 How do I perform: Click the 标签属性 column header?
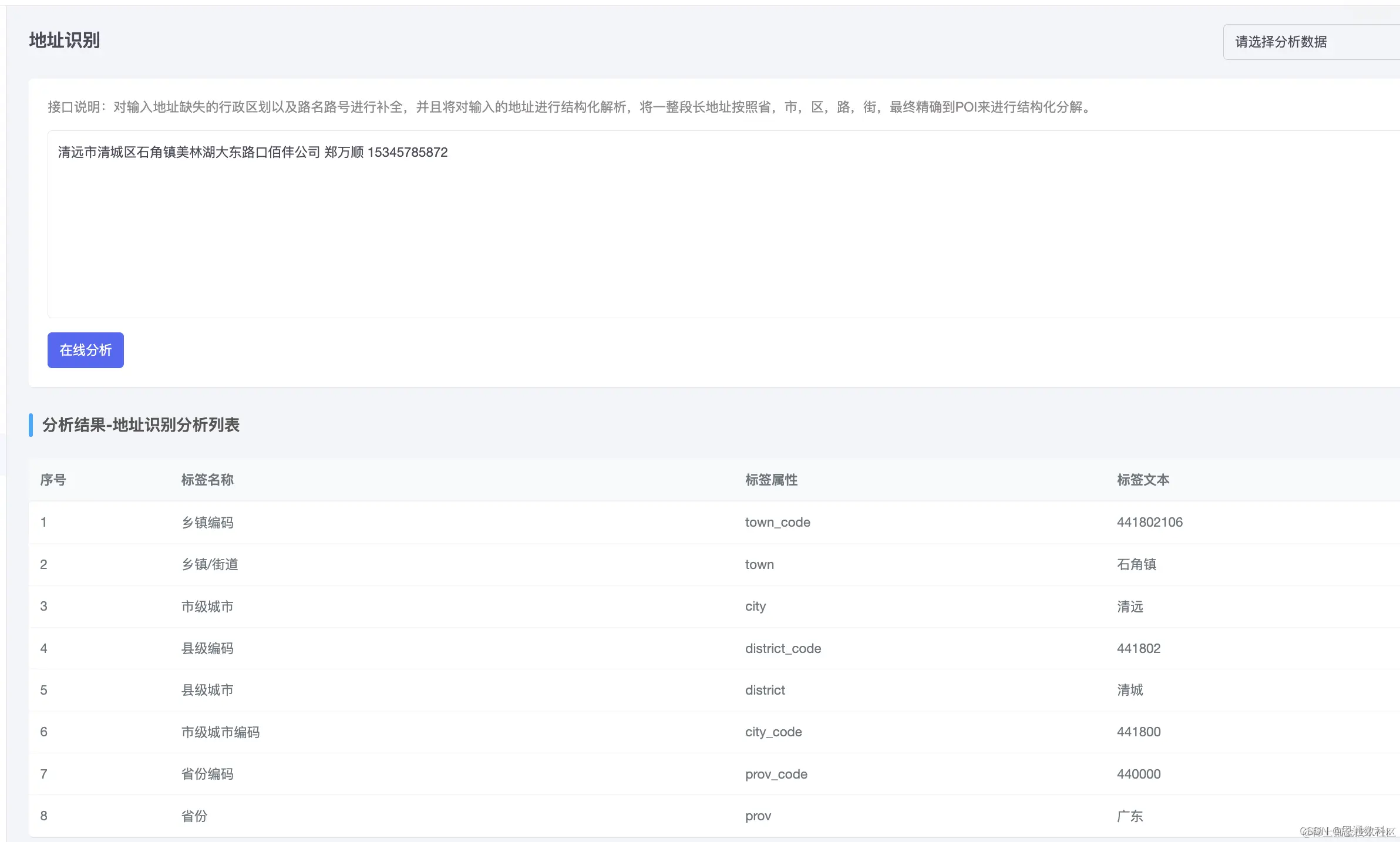(771, 480)
